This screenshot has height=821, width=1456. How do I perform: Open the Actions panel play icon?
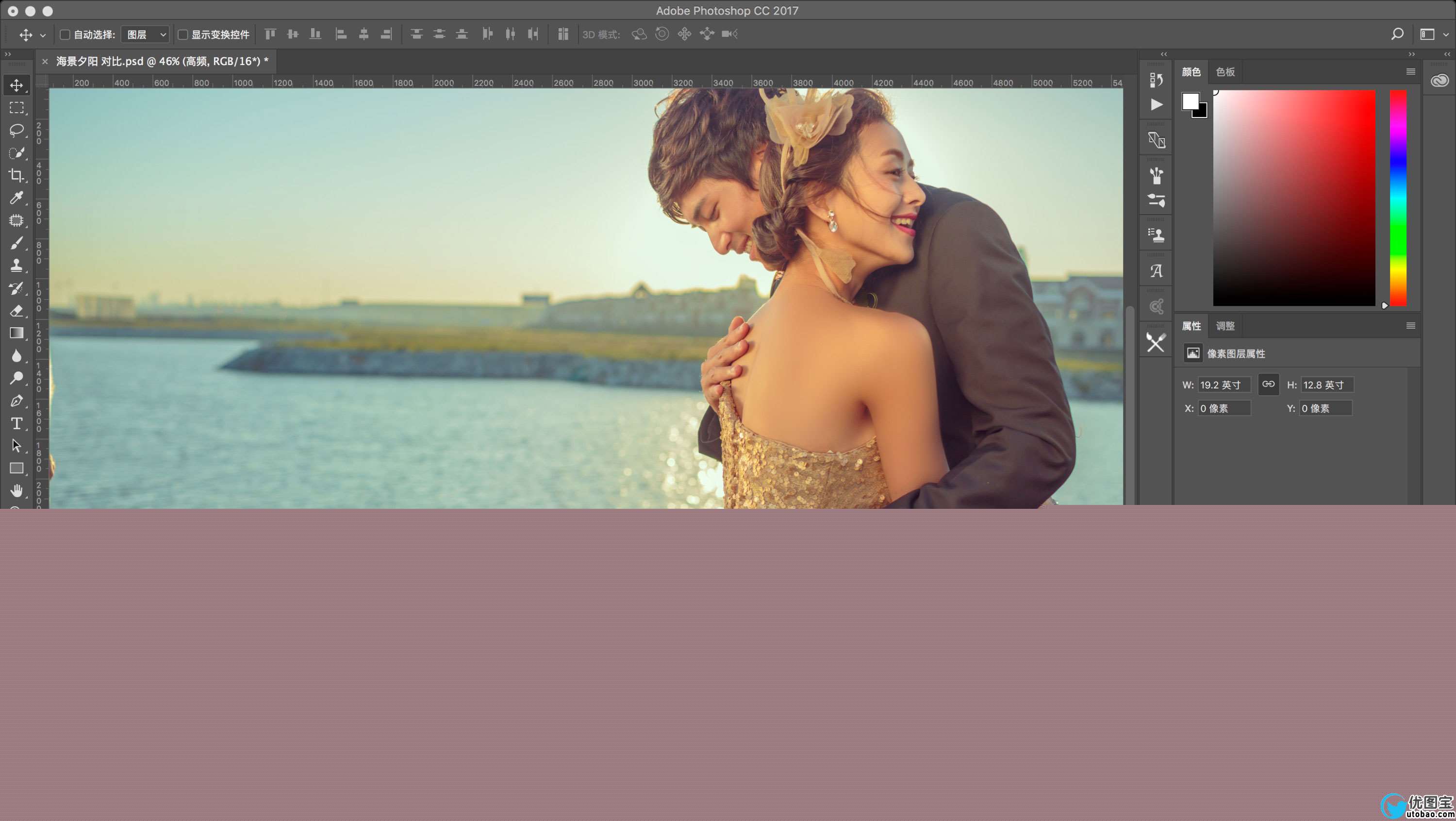point(1157,104)
